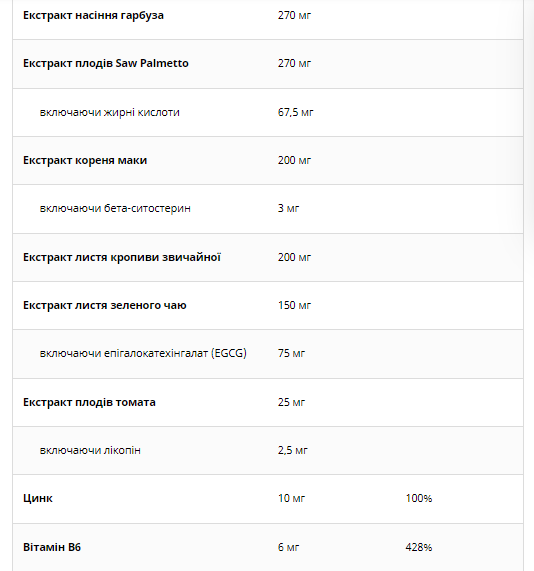Click the 150 мг green tea amount
This screenshot has height=571, width=534.
pyautogui.click(x=294, y=305)
